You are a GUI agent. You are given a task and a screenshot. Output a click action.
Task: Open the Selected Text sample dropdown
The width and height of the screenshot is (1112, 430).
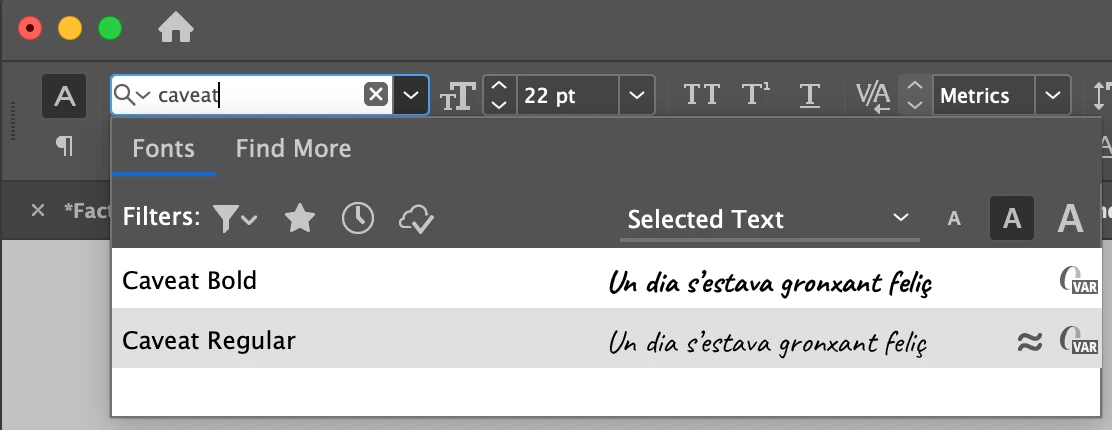[769, 219]
